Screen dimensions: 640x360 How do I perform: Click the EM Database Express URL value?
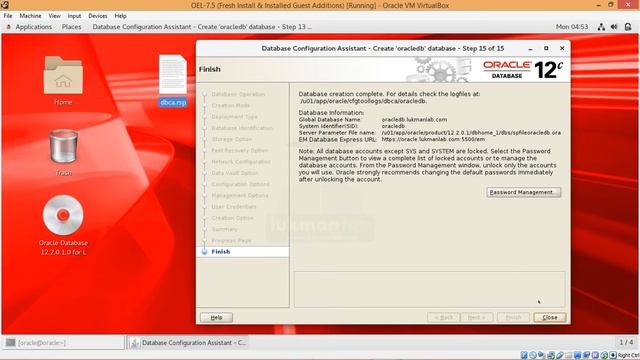coord(433,140)
